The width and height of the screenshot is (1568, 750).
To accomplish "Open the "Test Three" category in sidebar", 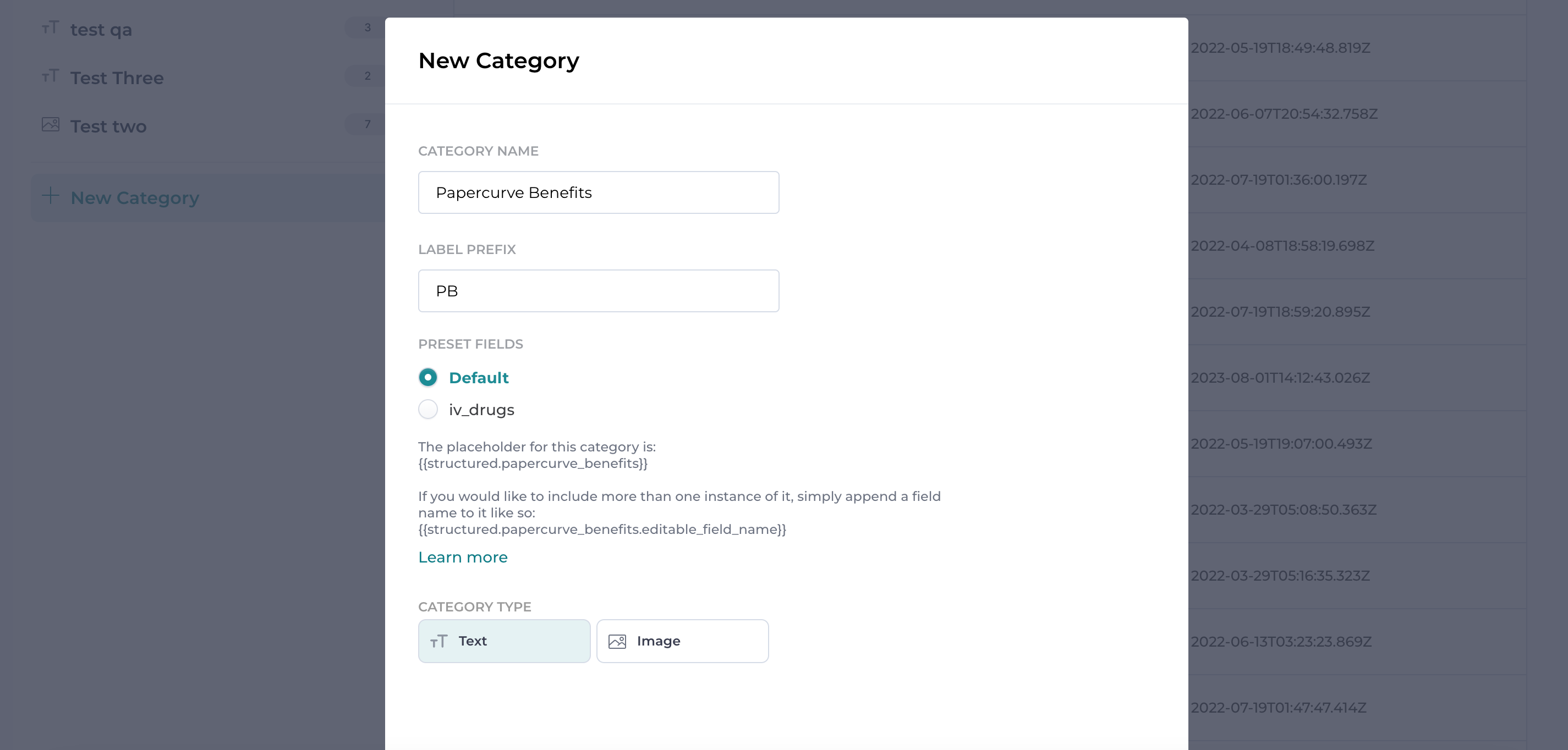I will (117, 77).
